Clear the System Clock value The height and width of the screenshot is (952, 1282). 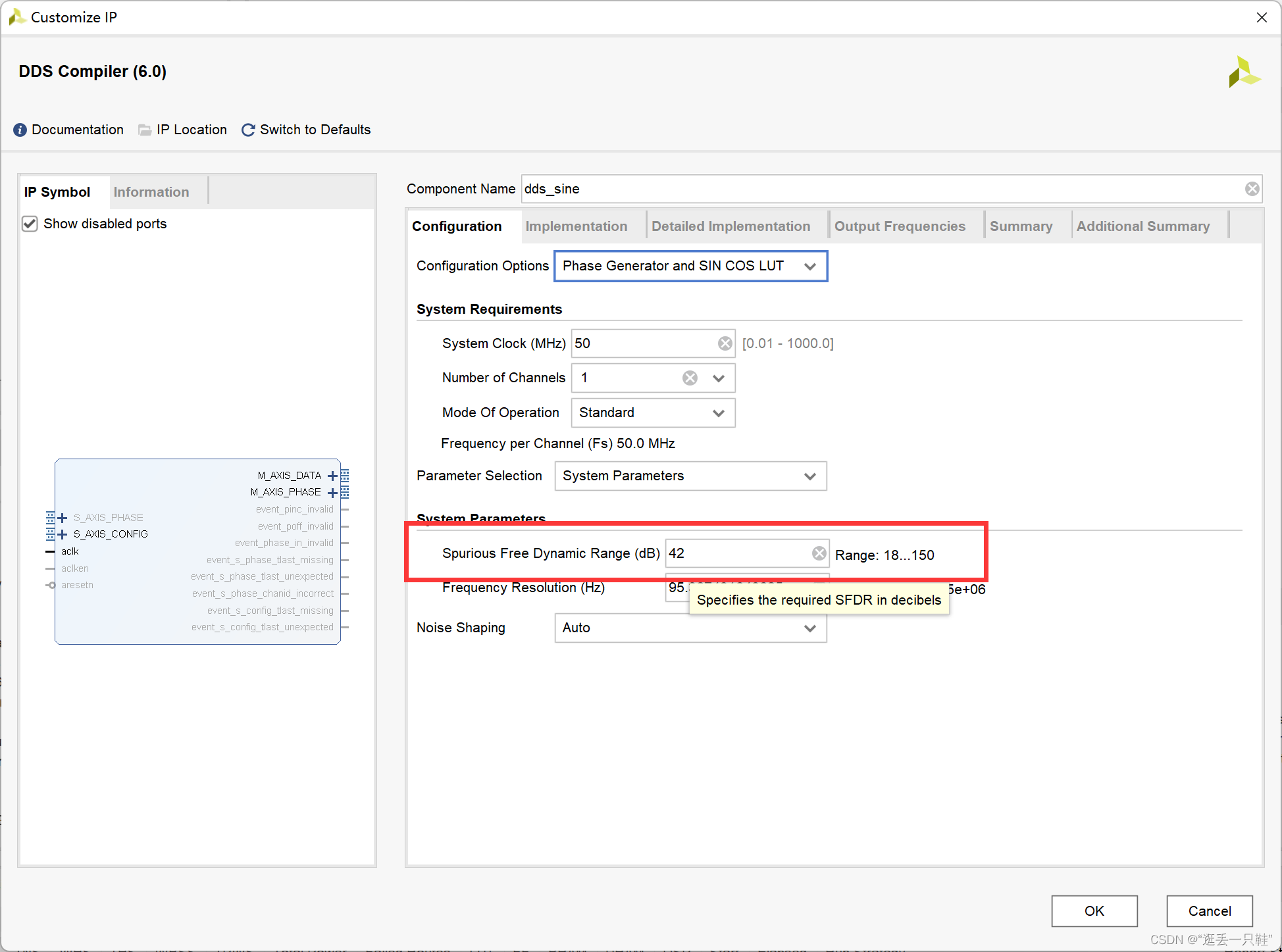pyautogui.click(x=725, y=343)
